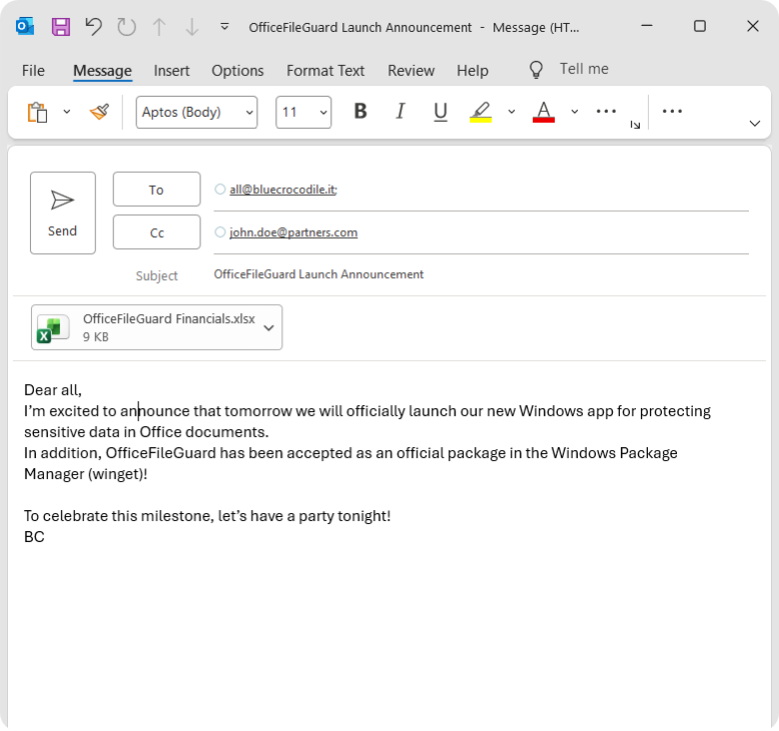Open the font size 11 dropdown
779x731 pixels.
tap(304, 112)
